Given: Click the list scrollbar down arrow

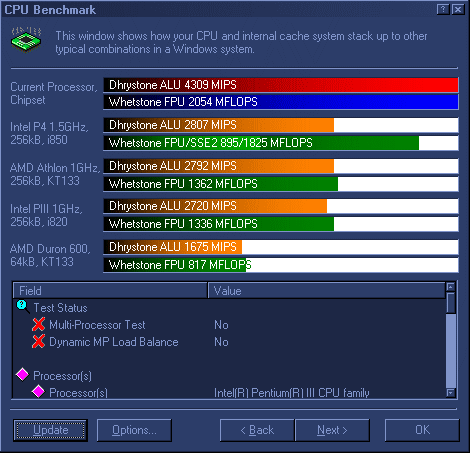Looking at the screenshot, I should pos(451,393).
